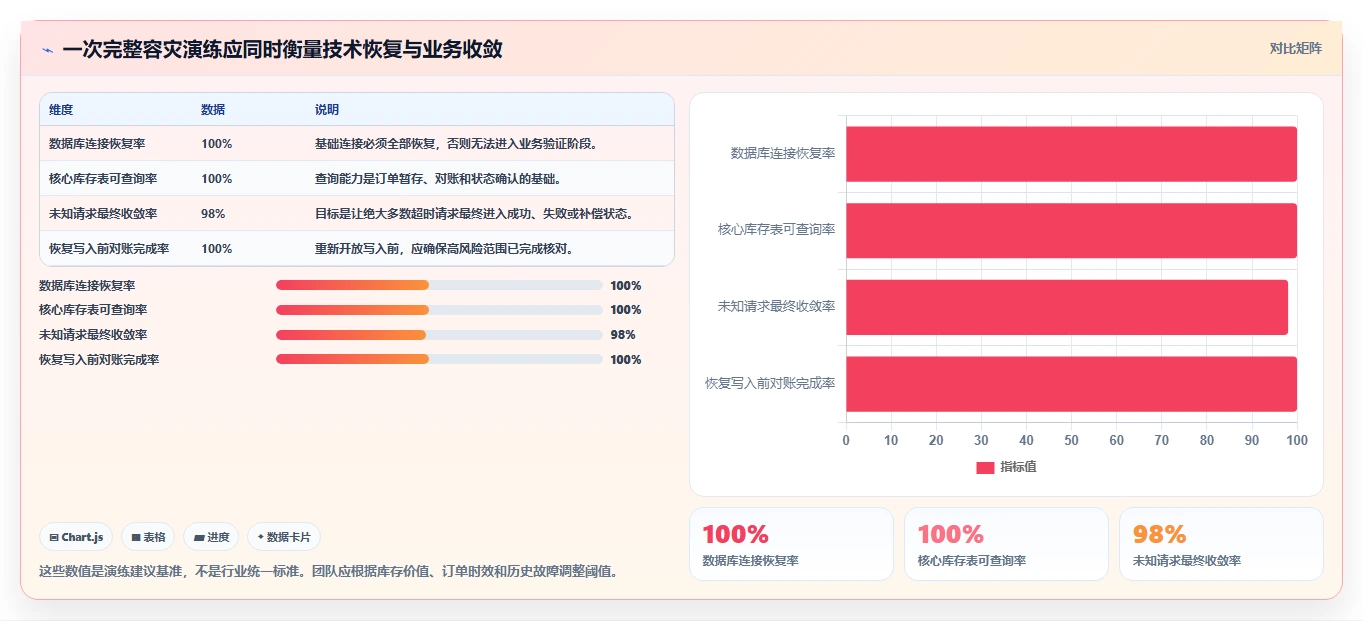Click chart bar for 核心库存表可查询率
This screenshot has height=621, width=1363.
tap(1071, 230)
